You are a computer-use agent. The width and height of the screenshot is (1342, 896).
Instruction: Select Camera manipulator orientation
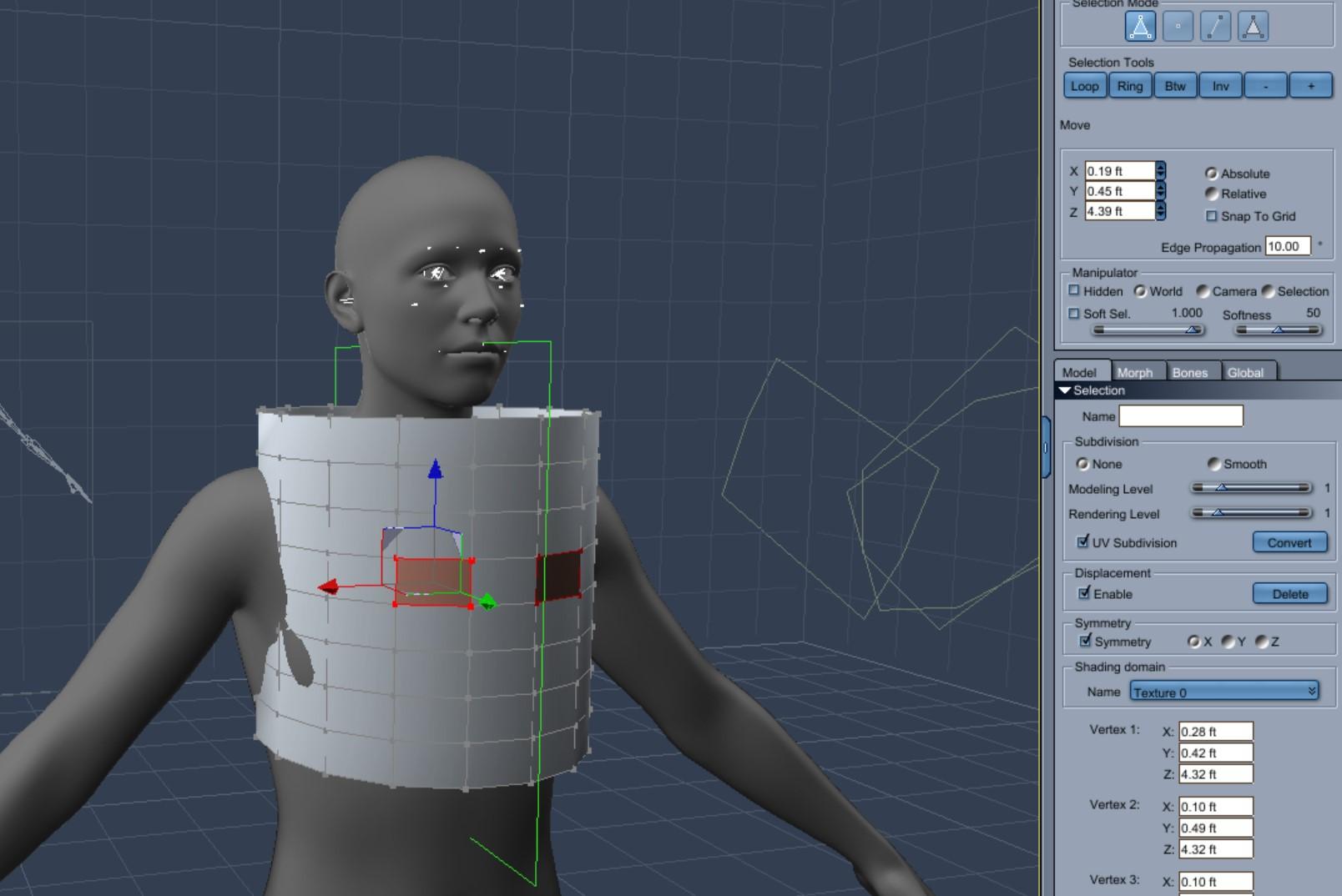[x=1203, y=291]
